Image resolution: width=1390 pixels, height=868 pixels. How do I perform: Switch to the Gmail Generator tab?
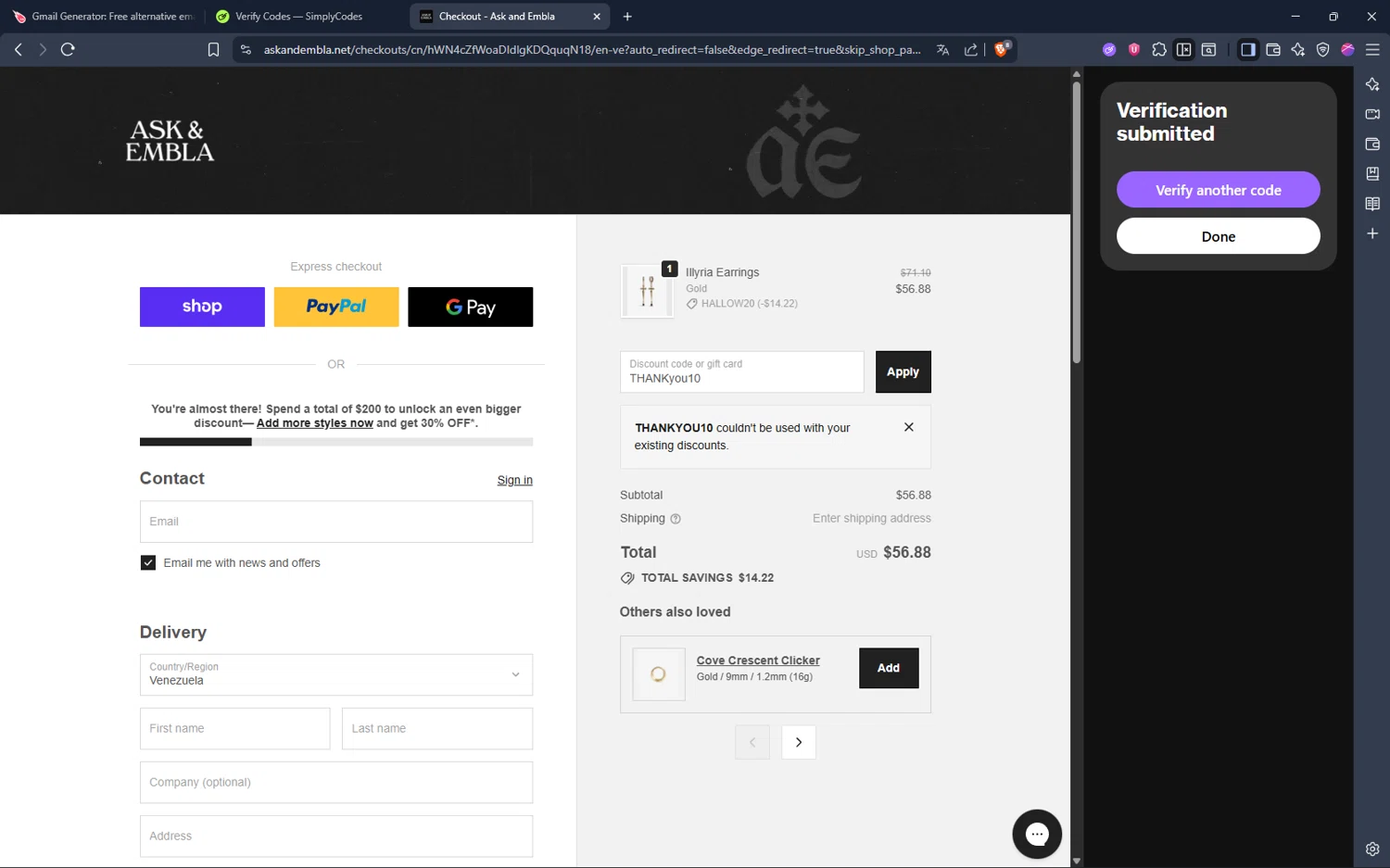pos(105,17)
